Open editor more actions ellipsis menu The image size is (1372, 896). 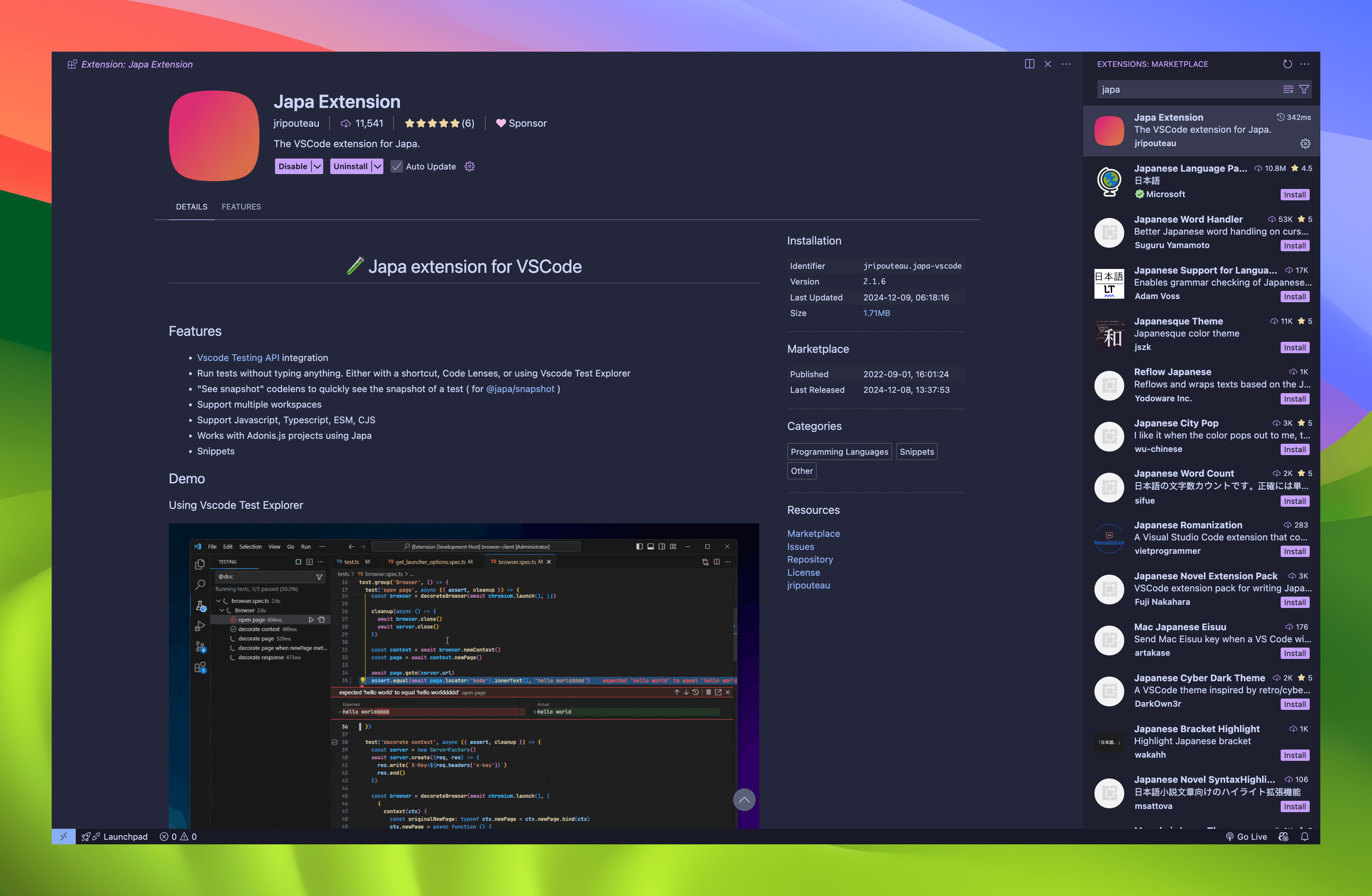[x=1066, y=64]
